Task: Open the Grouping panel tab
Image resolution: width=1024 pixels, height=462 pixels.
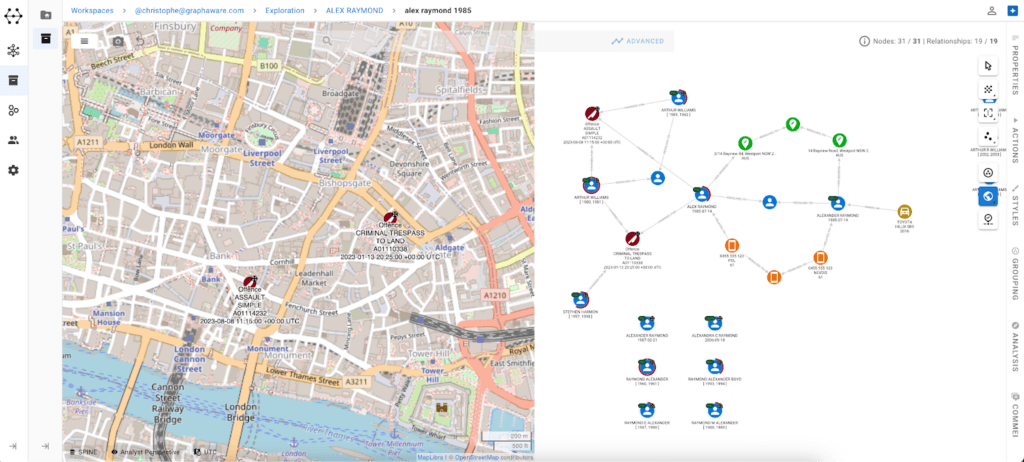Action: (1015, 270)
